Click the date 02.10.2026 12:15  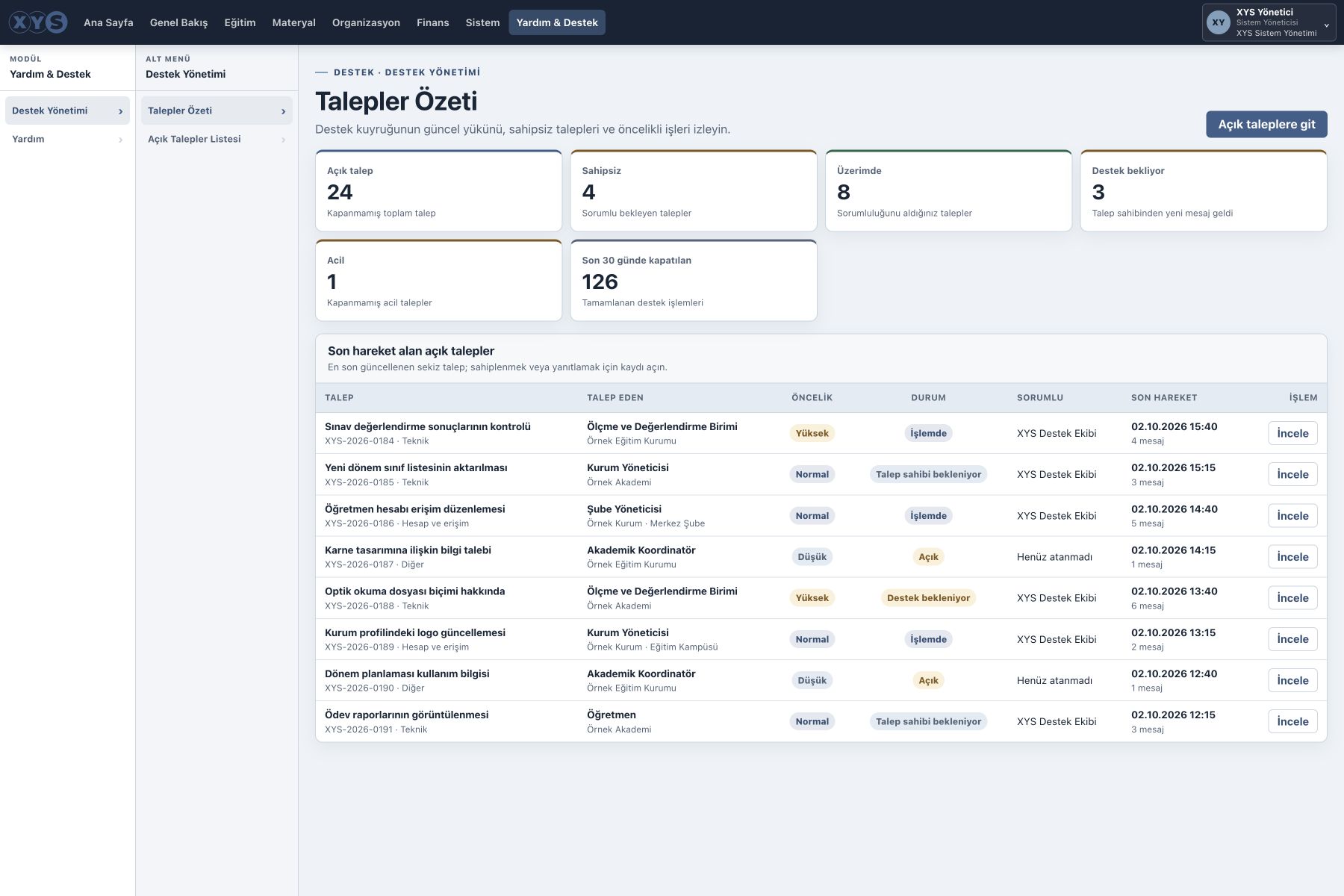[1173, 715]
